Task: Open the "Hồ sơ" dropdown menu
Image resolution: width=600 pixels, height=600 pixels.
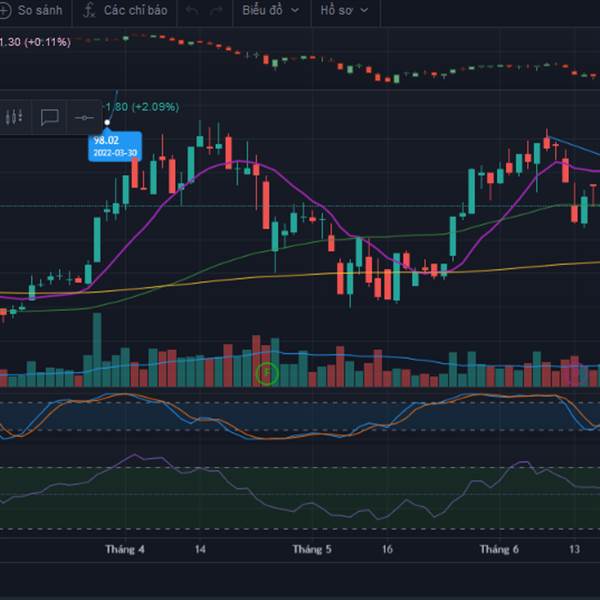Action: pyautogui.click(x=344, y=10)
